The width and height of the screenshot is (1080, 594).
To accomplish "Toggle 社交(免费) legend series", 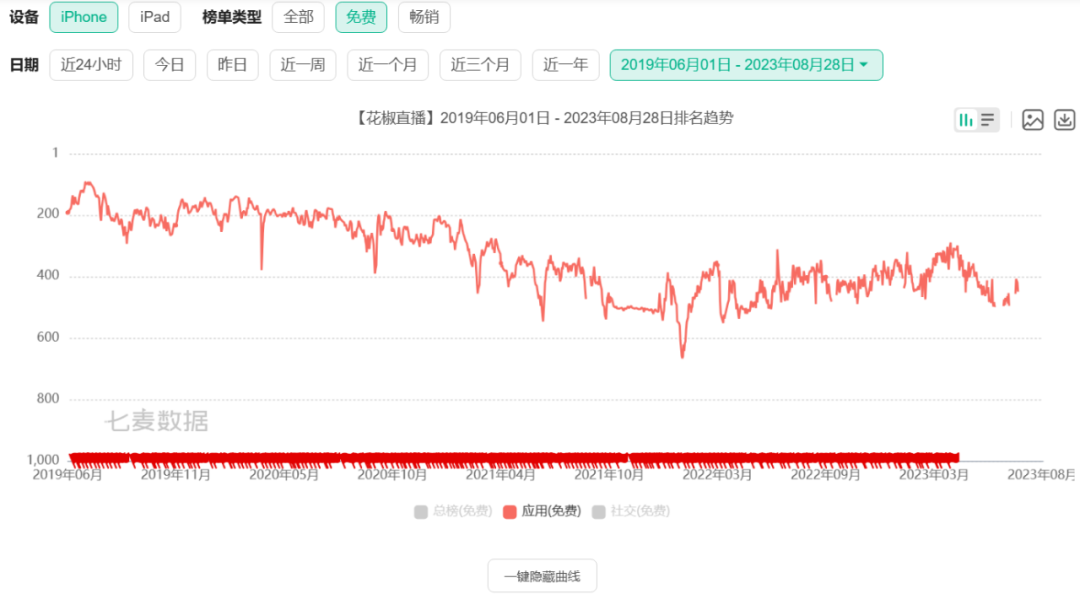I will coord(631,511).
